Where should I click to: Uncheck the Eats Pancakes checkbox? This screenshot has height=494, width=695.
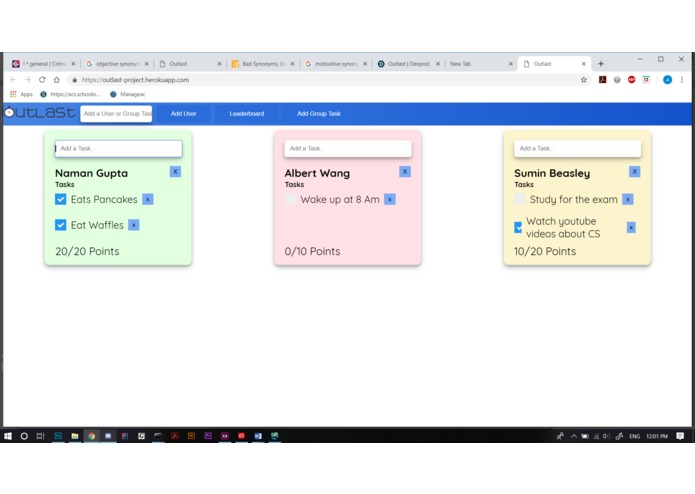coord(61,199)
